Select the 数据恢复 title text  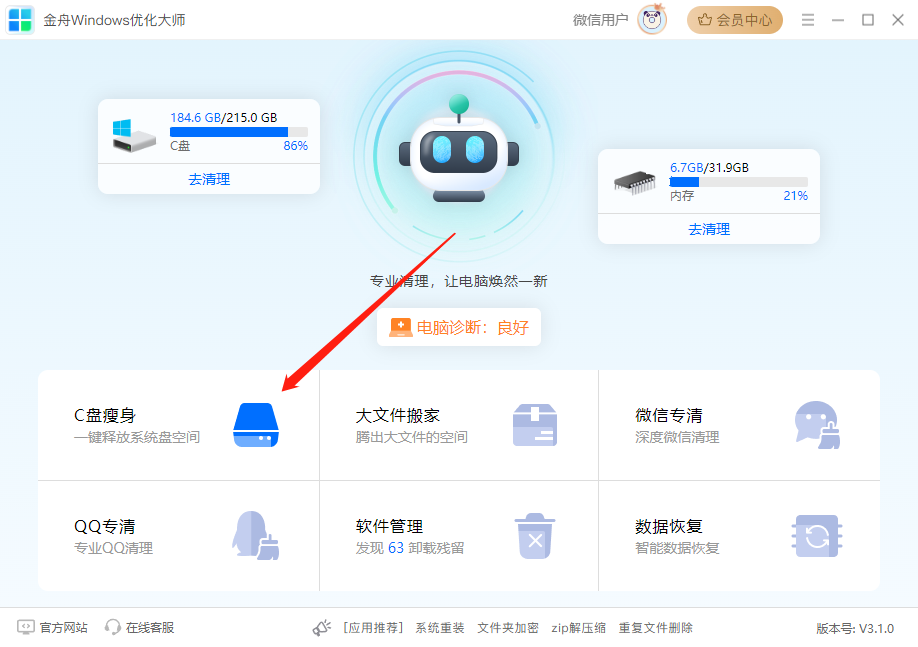[669, 526]
